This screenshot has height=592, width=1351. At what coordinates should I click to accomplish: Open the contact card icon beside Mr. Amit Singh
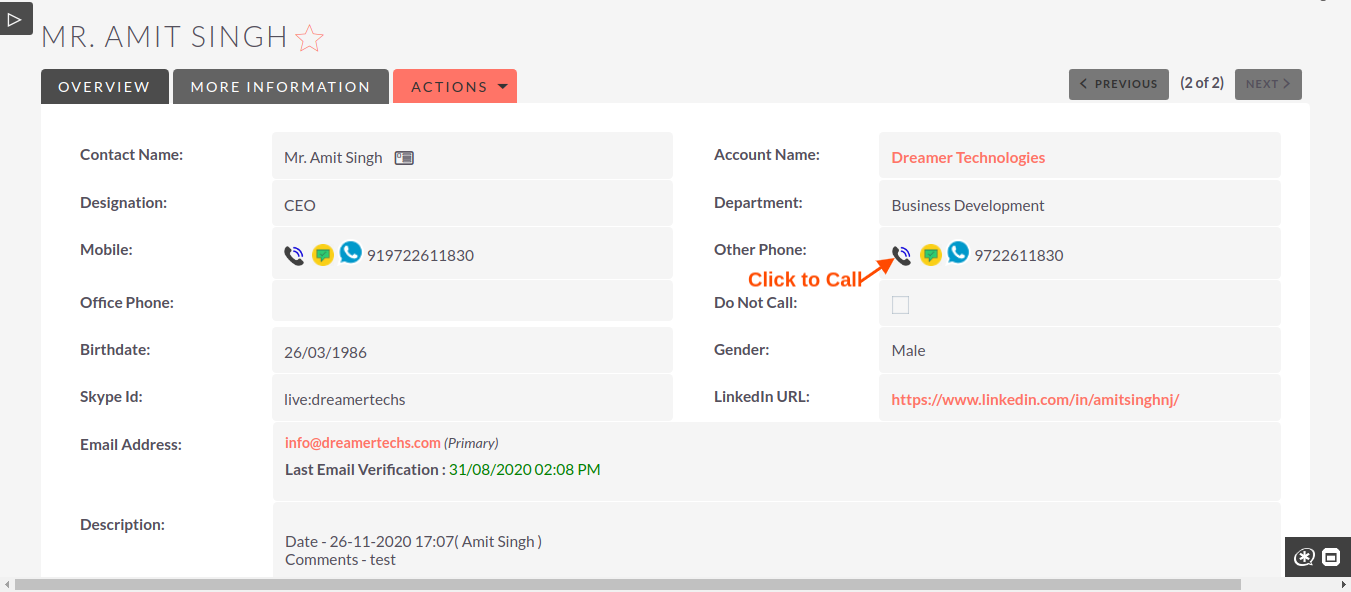(x=403, y=157)
